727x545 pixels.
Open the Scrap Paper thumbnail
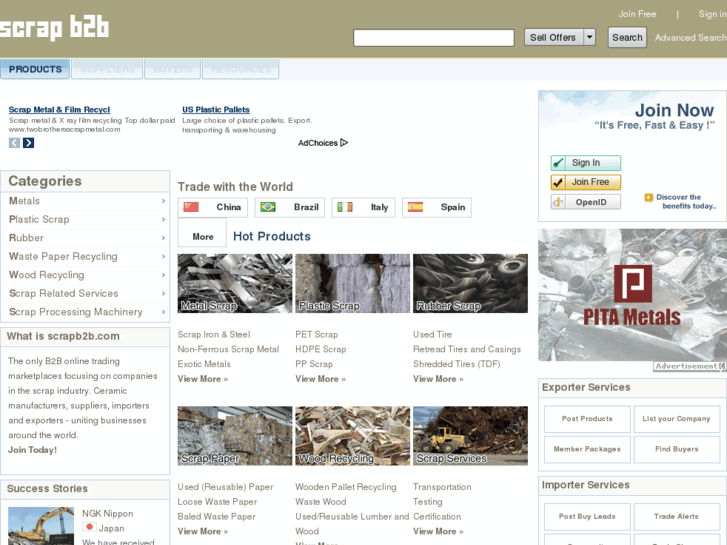point(235,436)
